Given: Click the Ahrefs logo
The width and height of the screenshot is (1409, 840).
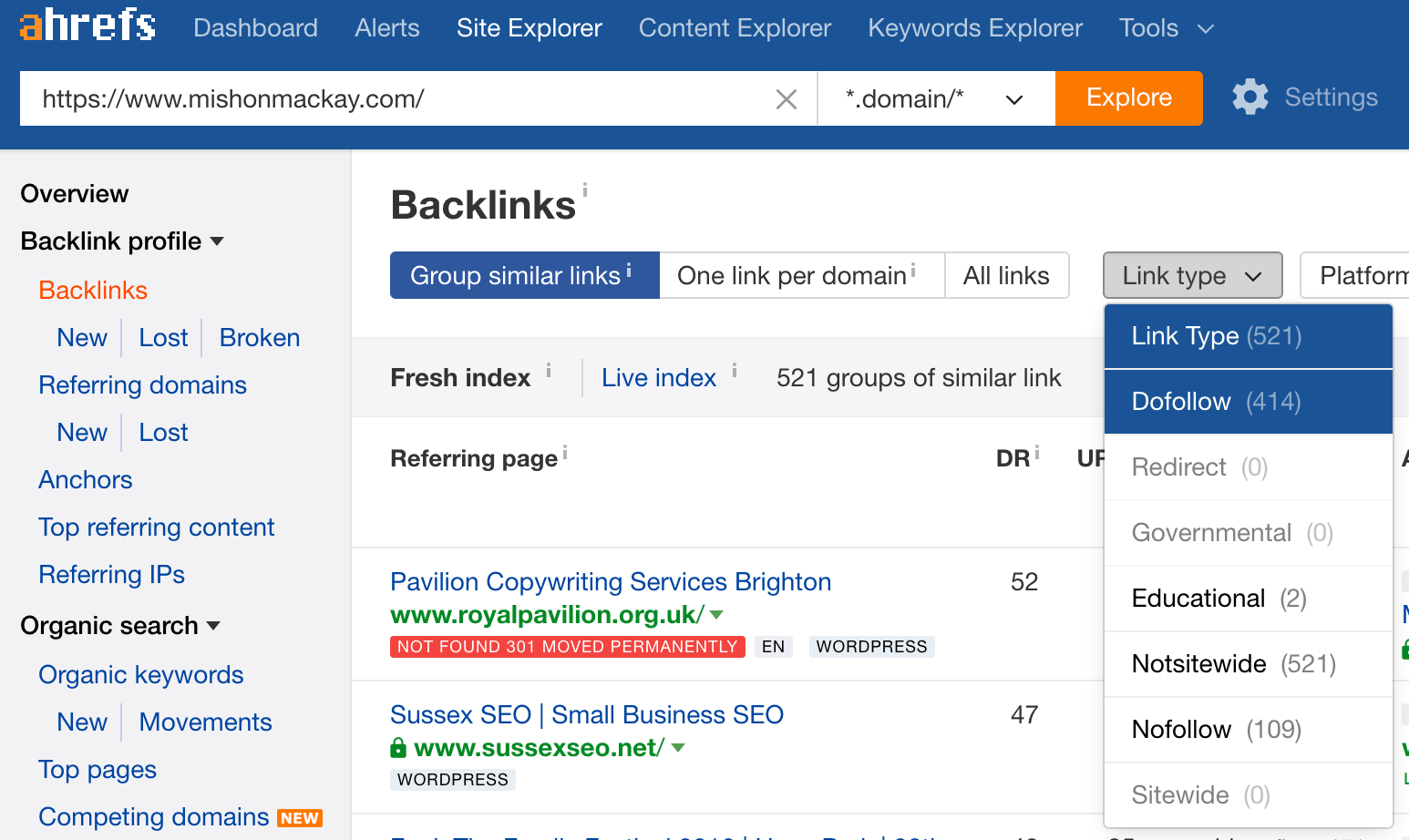Looking at the screenshot, I should [87, 26].
